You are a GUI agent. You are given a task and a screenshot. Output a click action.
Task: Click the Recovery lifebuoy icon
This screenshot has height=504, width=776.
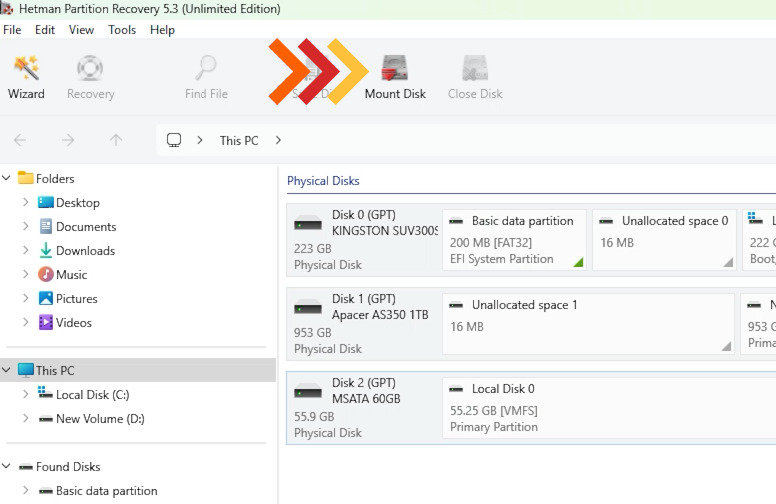click(90, 68)
